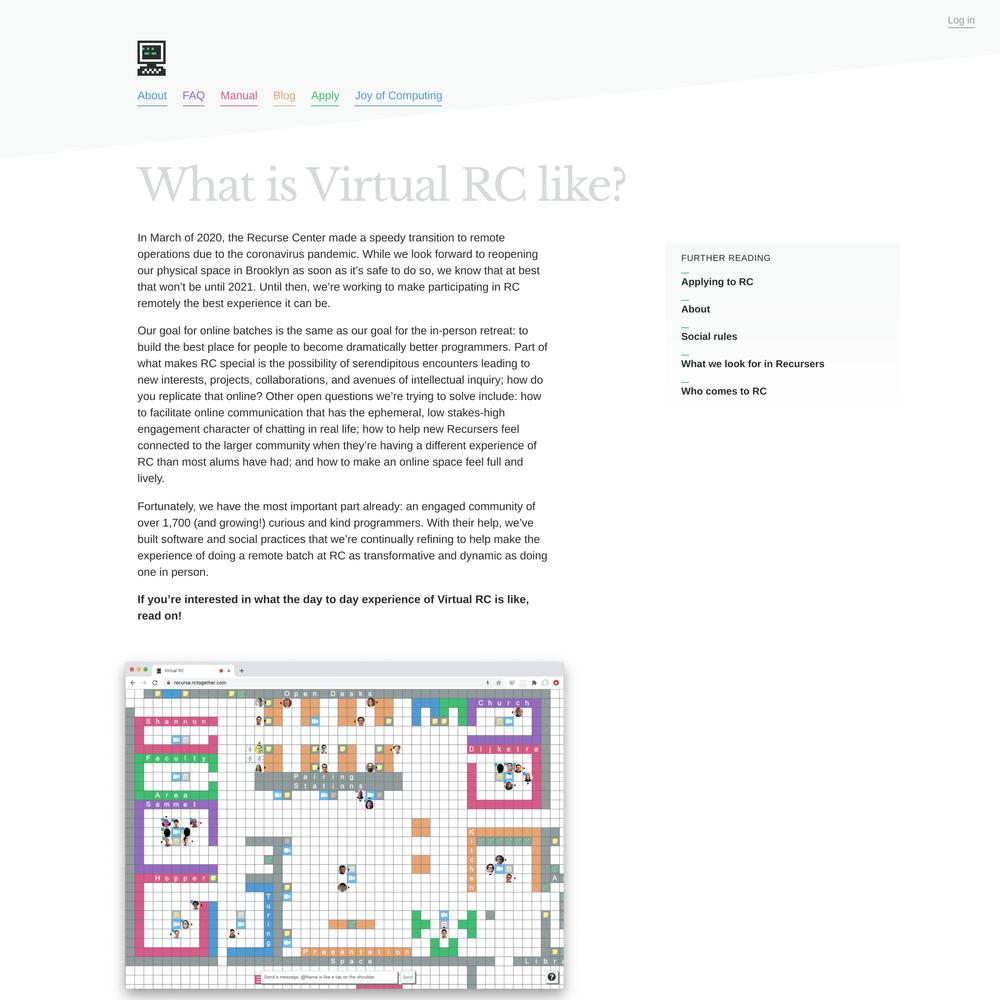This screenshot has height=1000, width=1000.
Task: Go to the Manual page
Action: click(x=239, y=96)
